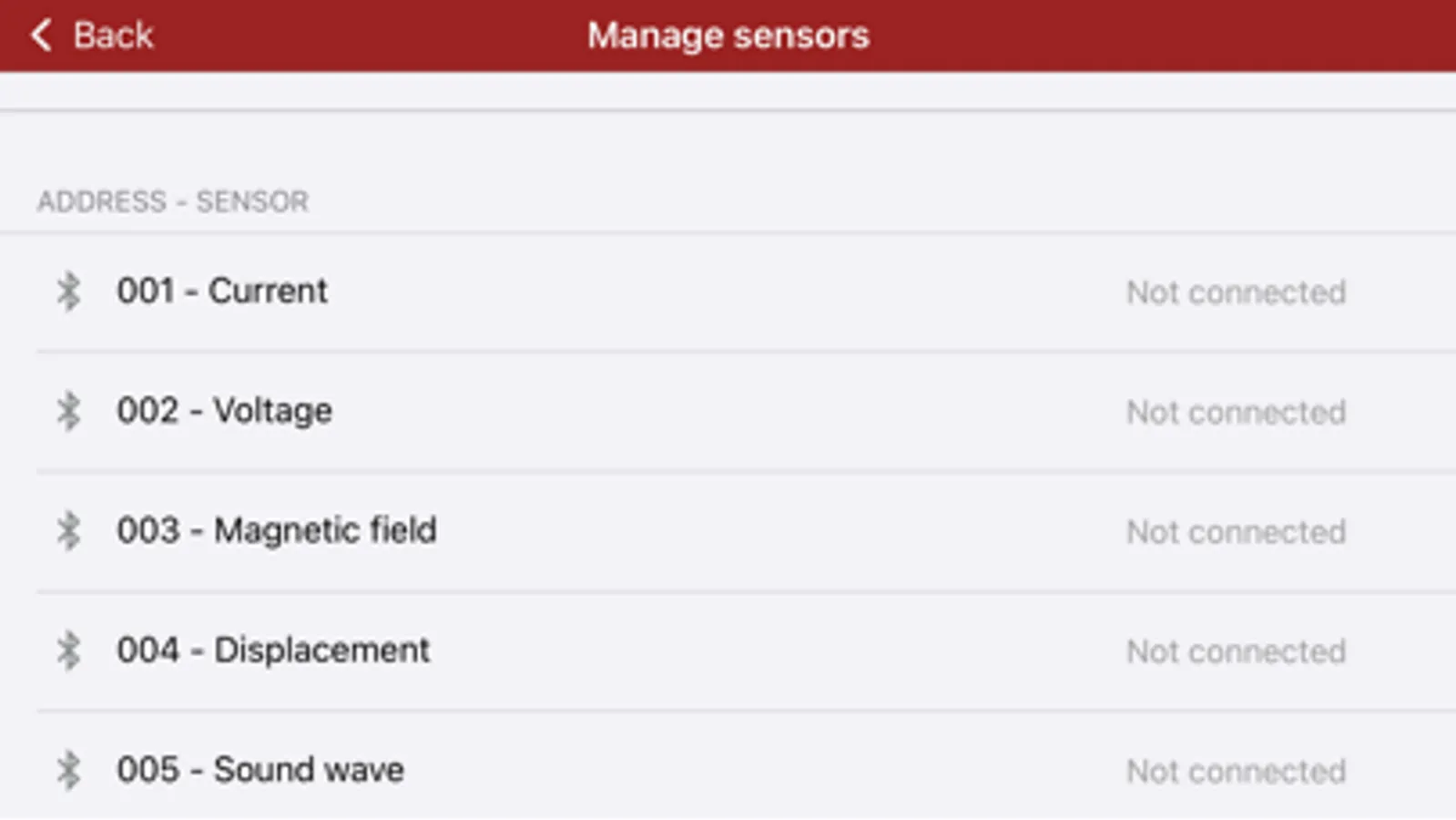
Task: Tap the Bluetooth icon beside 001 - Current
Action: pyautogui.click(x=68, y=292)
